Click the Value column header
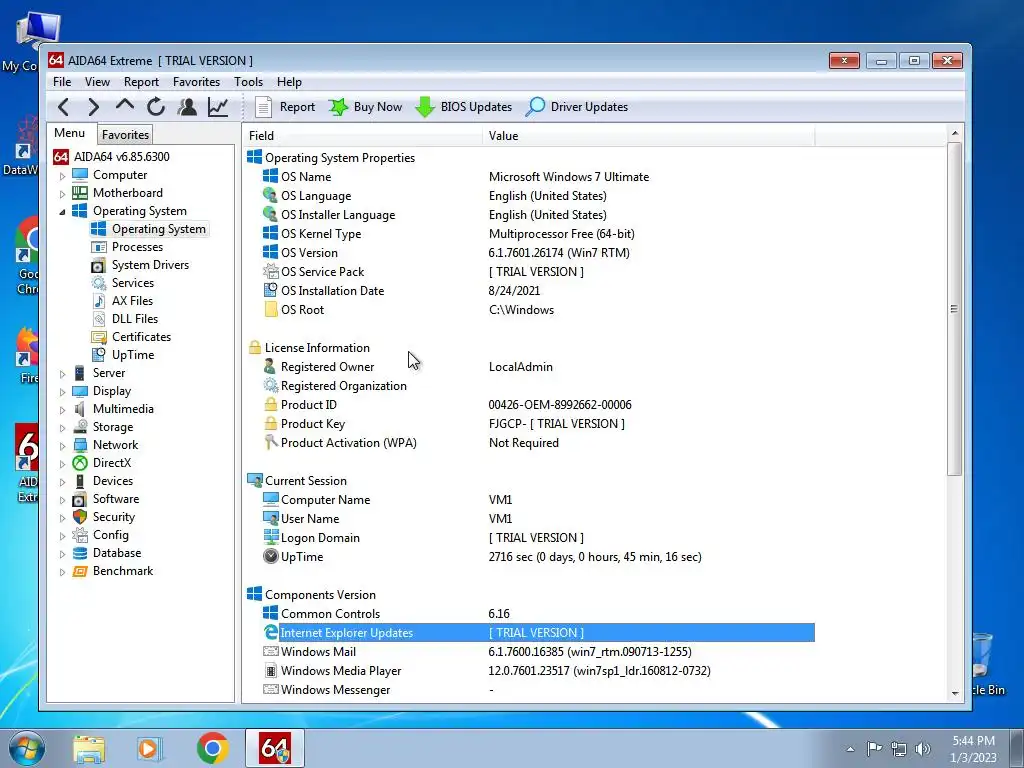 pyautogui.click(x=649, y=136)
